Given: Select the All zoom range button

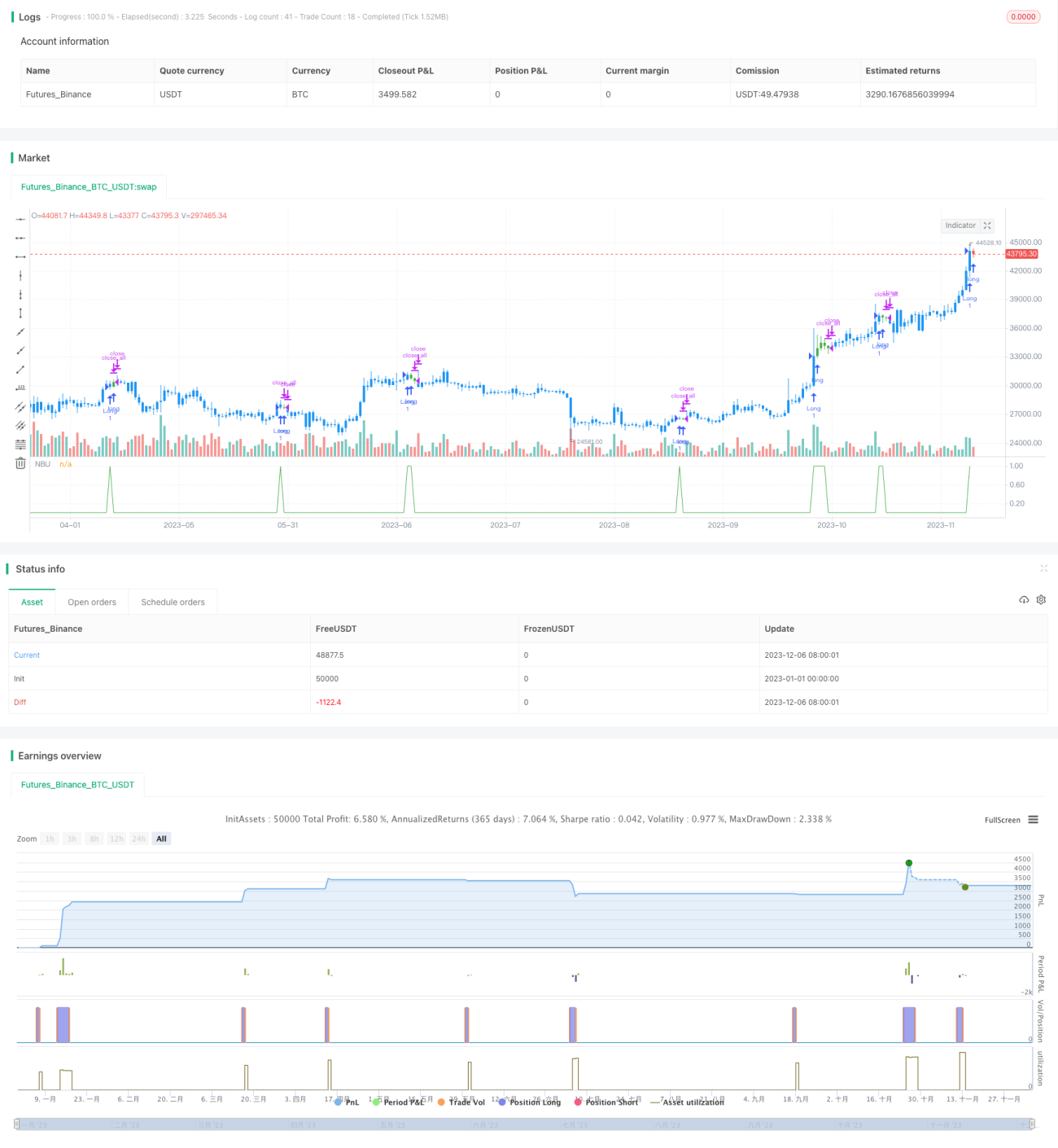Looking at the screenshot, I should point(161,839).
